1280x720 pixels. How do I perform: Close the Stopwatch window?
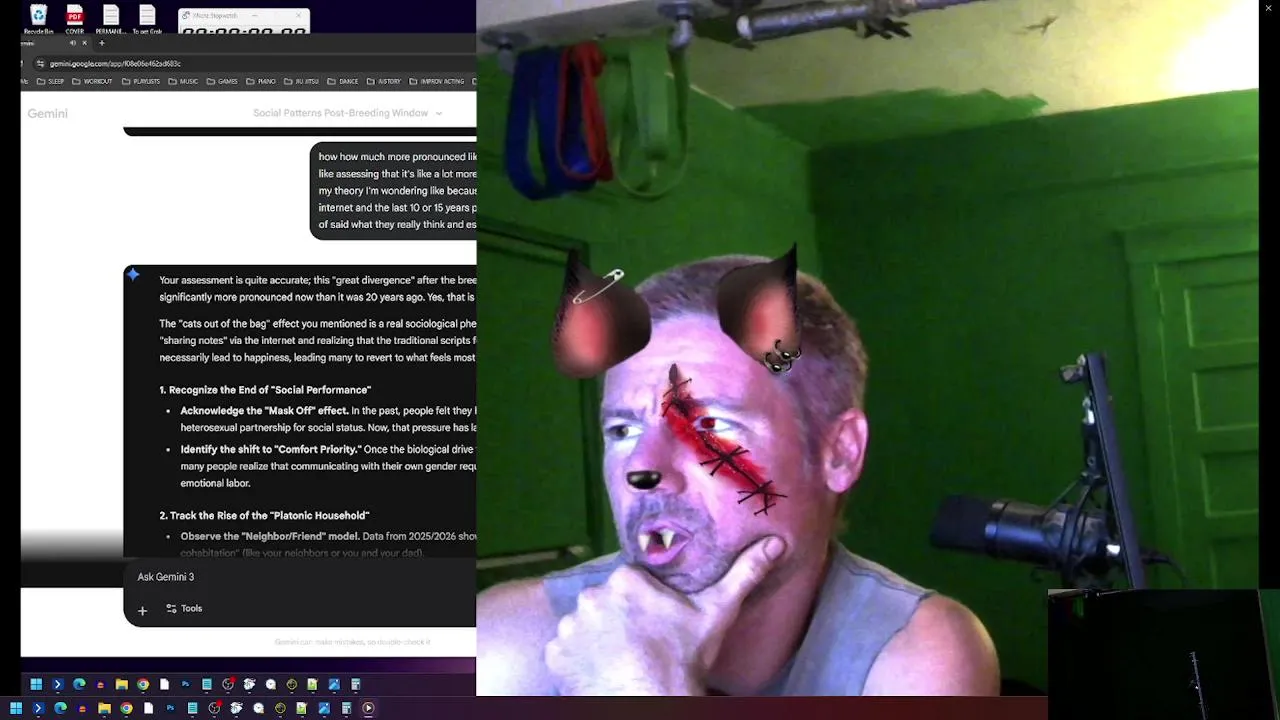tap(298, 16)
